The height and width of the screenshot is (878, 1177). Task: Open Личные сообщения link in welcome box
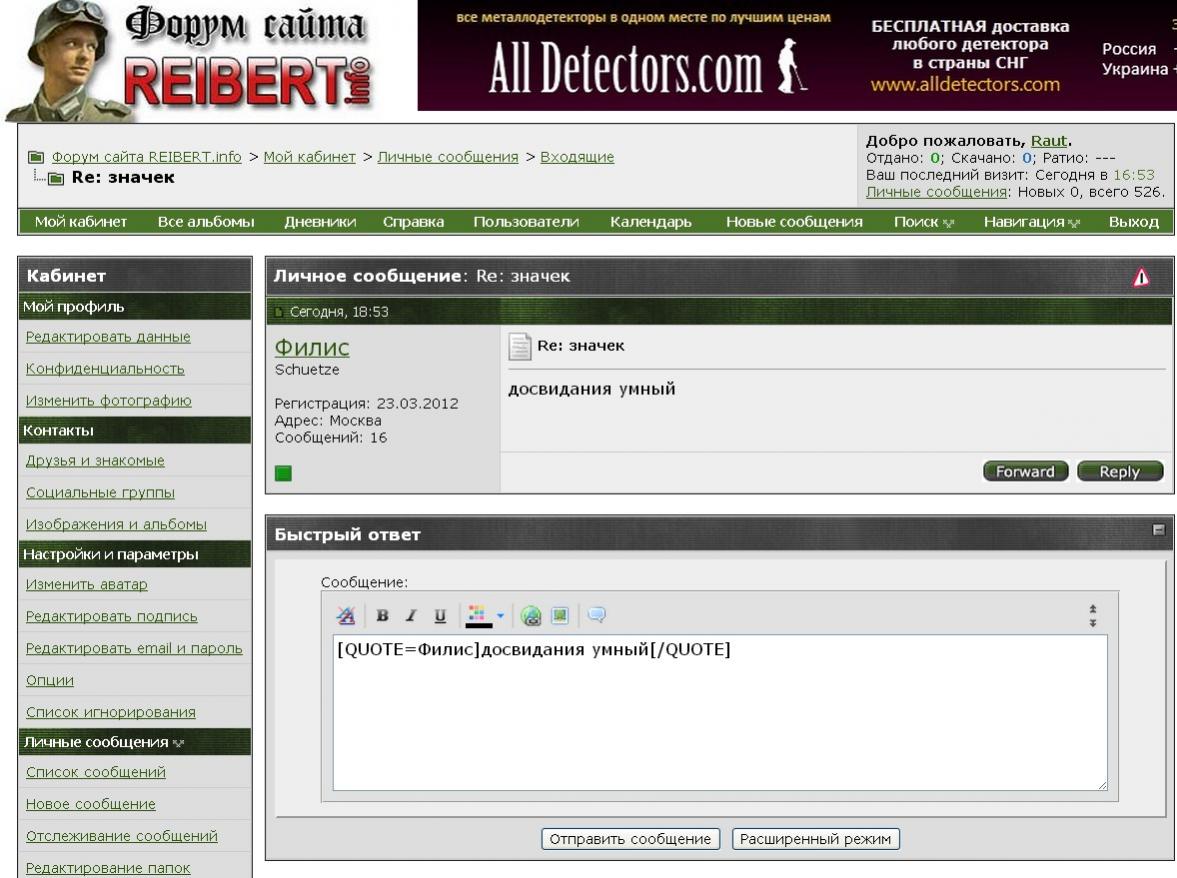click(936, 192)
